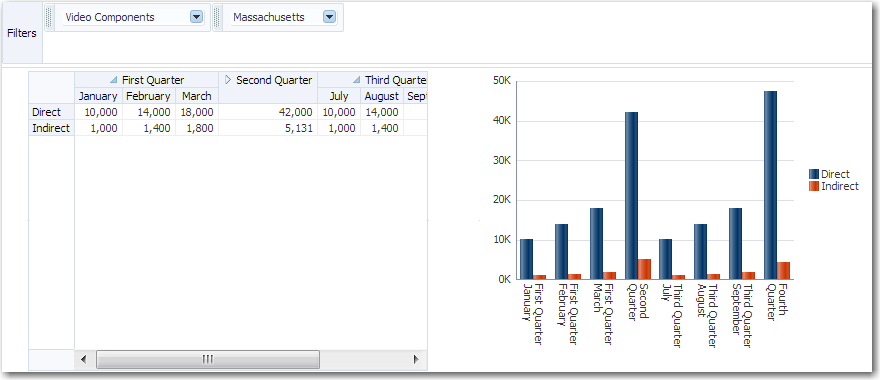880x380 pixels.
Task: Click the Indirect Second Quarter cell 5,131
Action: pyautogui.click(x=268, y=128)
